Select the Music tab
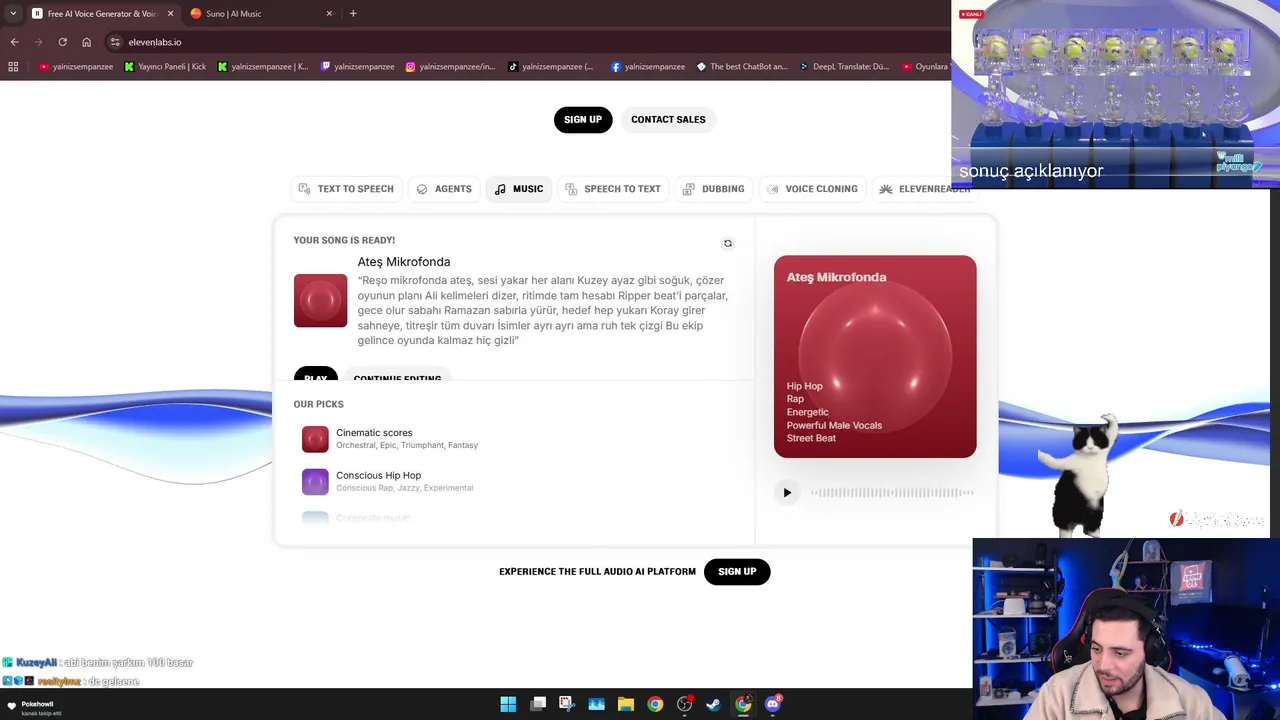This screenshot has width=1280, height=720. 519,189
